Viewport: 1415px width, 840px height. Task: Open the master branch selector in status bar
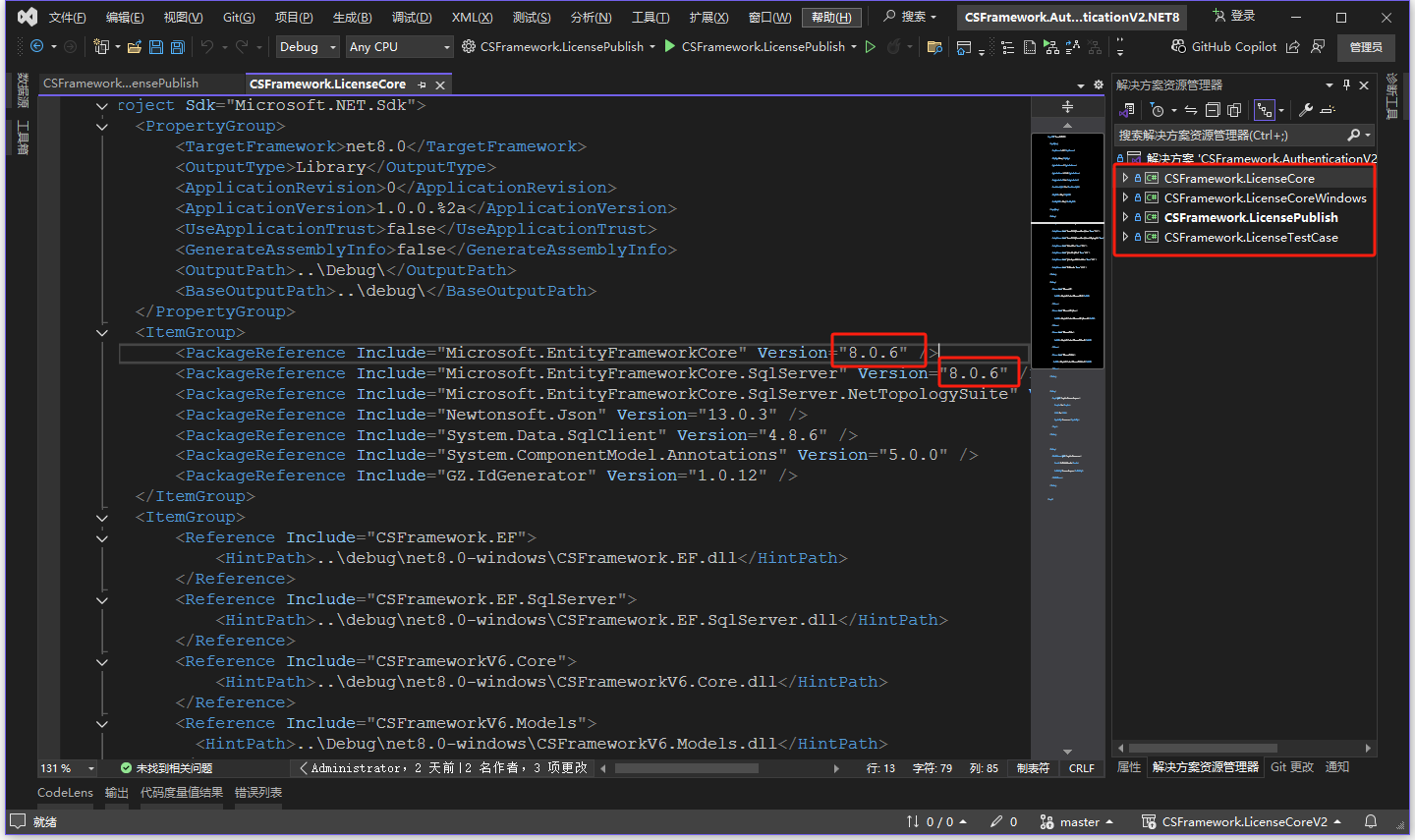[1076, 822]
